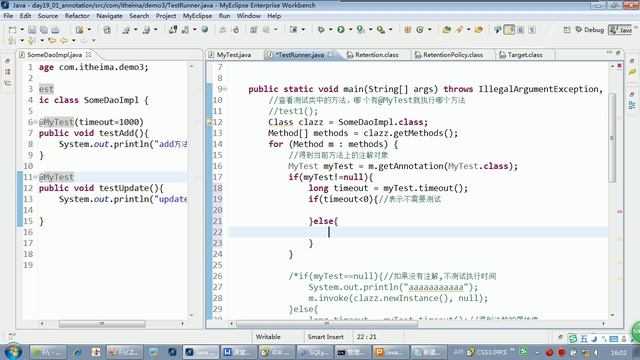The height and width of the screenshot is (360, 640).
Task: Click the Last Edit Location arrow icon
Action: [x=52, y=40]
